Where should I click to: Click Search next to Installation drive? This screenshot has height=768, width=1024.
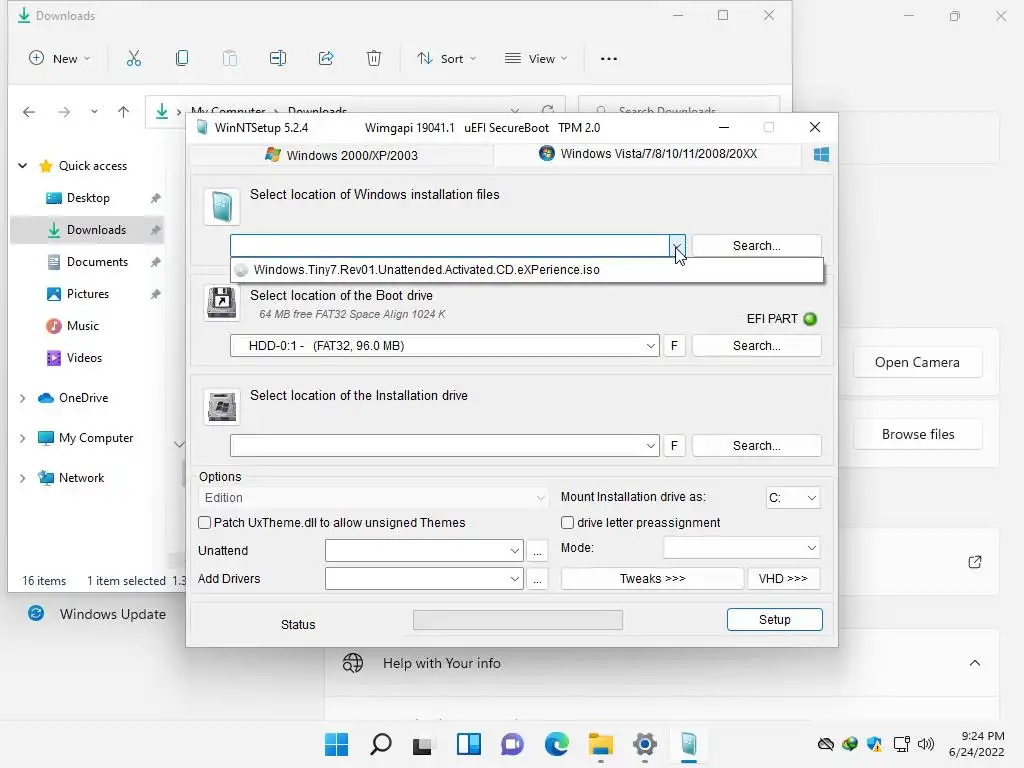coord(756,445)
